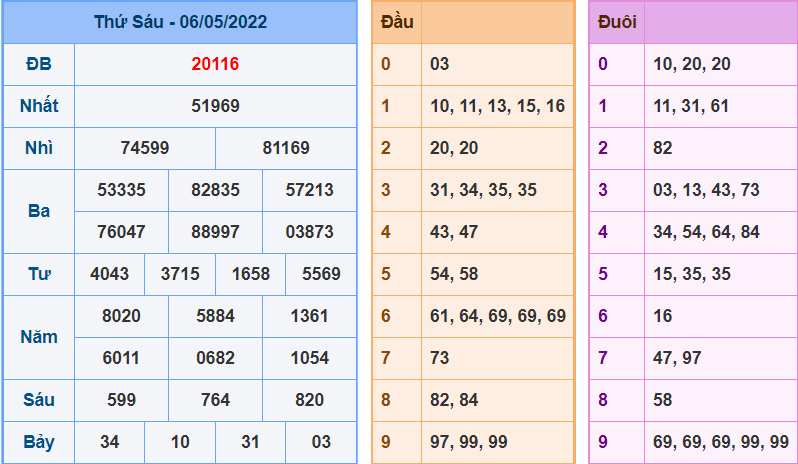The image size is (798, 464).
Task: Click '34, 54, 64, 84' in Đuôi table
Action: click(x=706, y=232)
